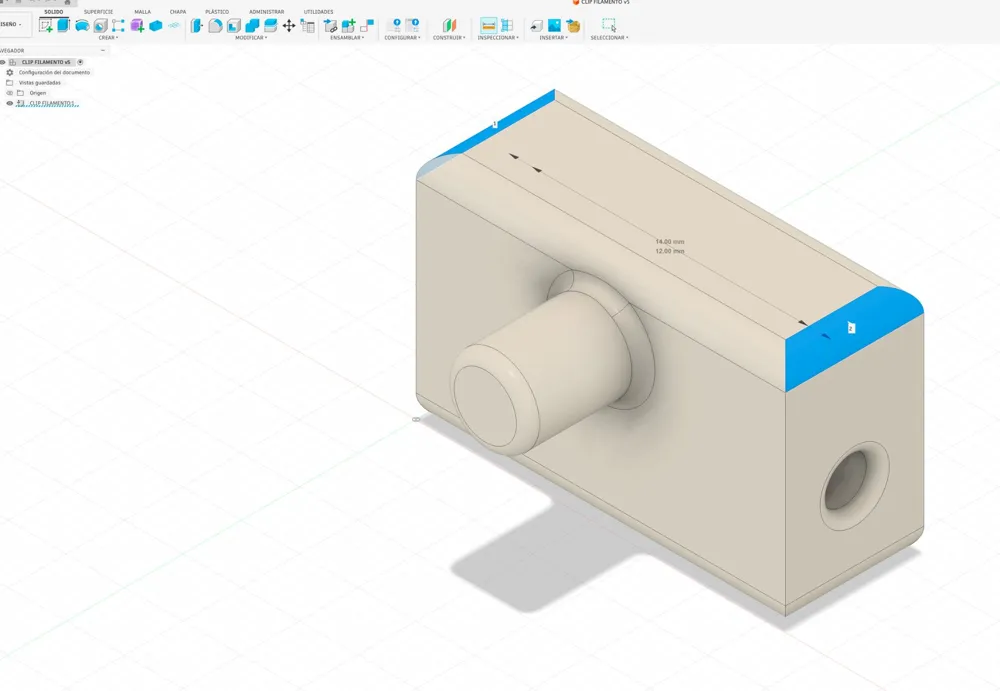Toggle visibility of CLIP FILAMENTO v5 root
Screen dimensions: 1000x691
click(3, 62)
